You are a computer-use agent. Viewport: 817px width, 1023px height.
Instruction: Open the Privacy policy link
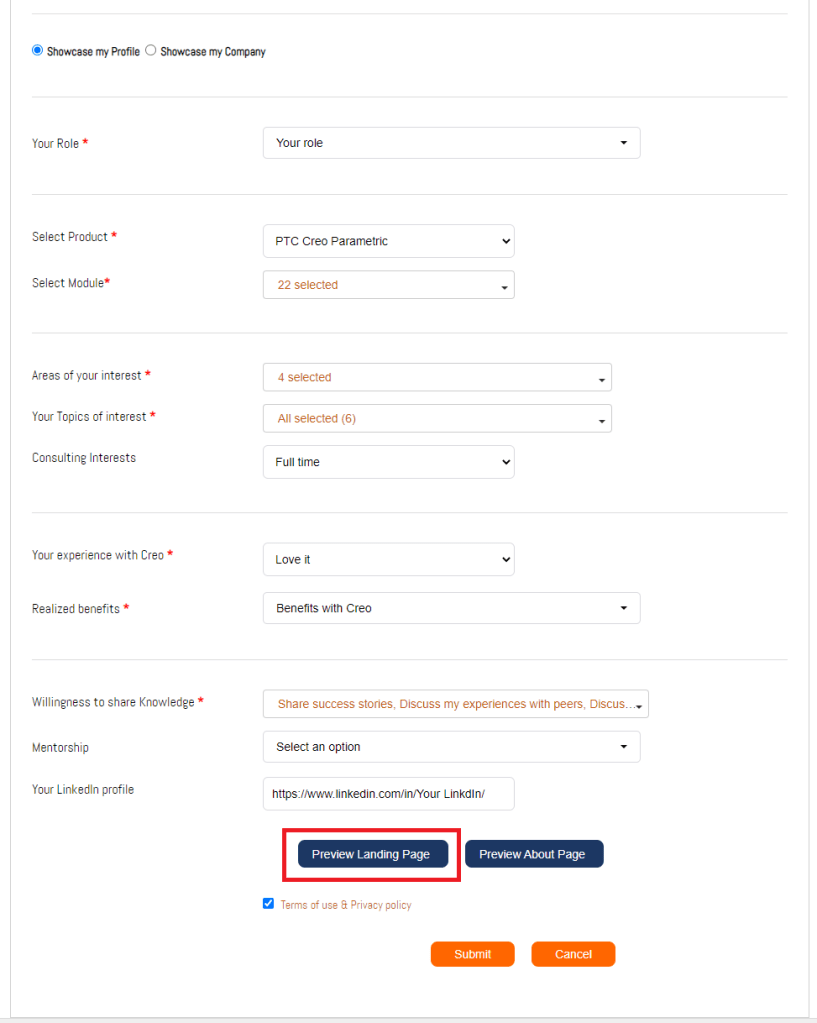[381, 905]
